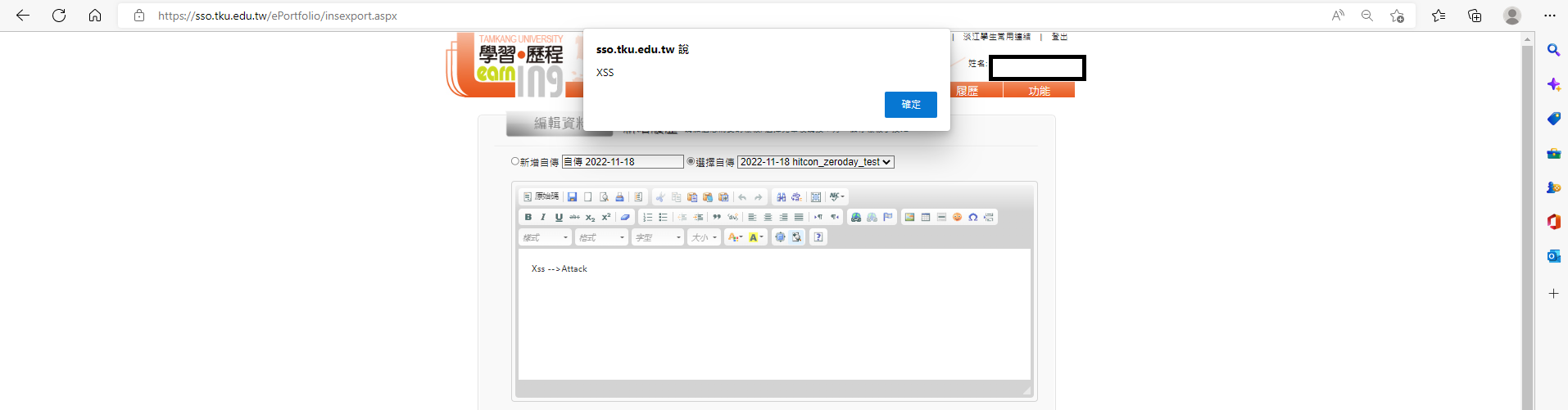Toggle Subscript formatting
The image size is (1568, 410).
[590, 217]
